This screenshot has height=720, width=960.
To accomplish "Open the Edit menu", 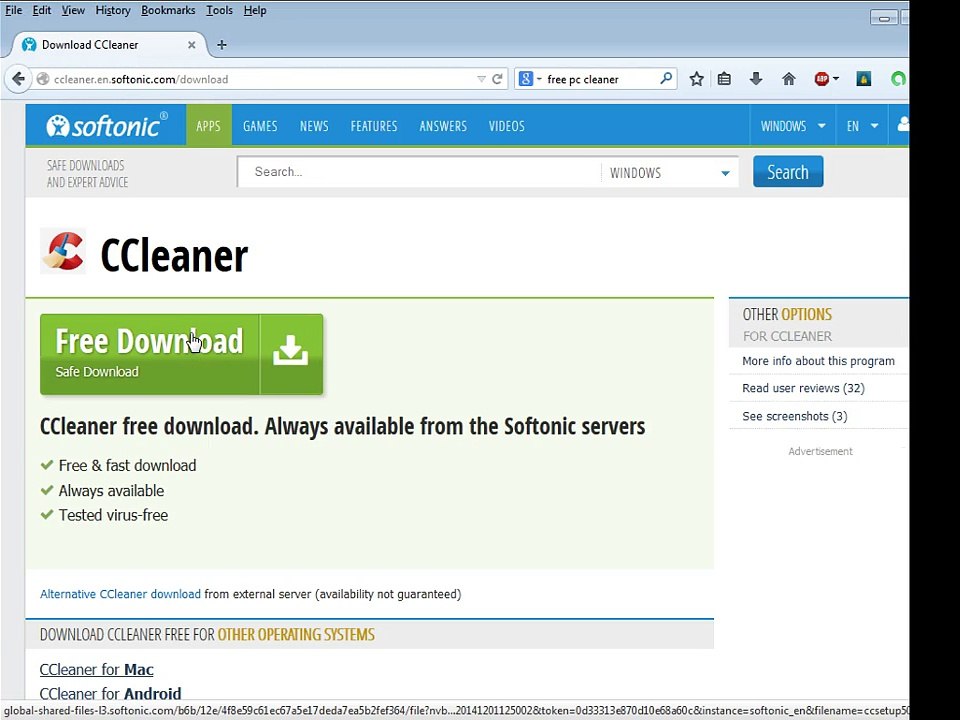I will pos(42,10).
